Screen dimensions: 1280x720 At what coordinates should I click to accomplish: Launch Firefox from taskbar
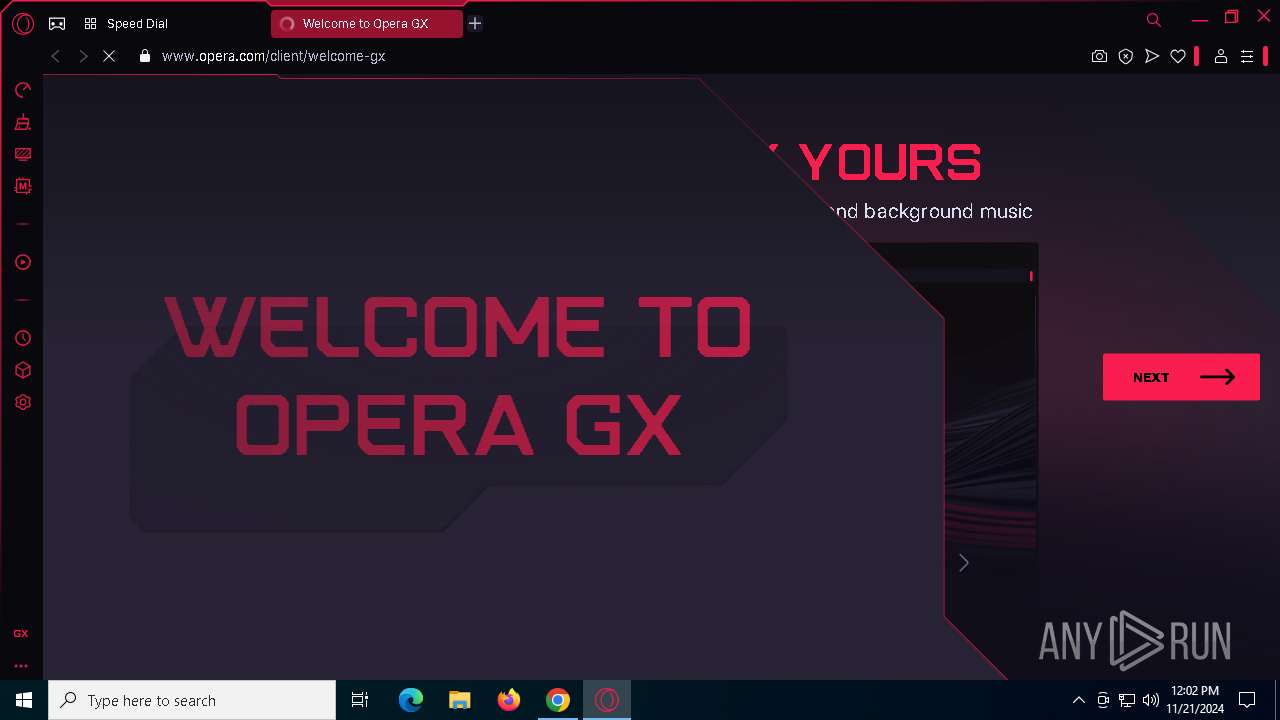[509, 700]
